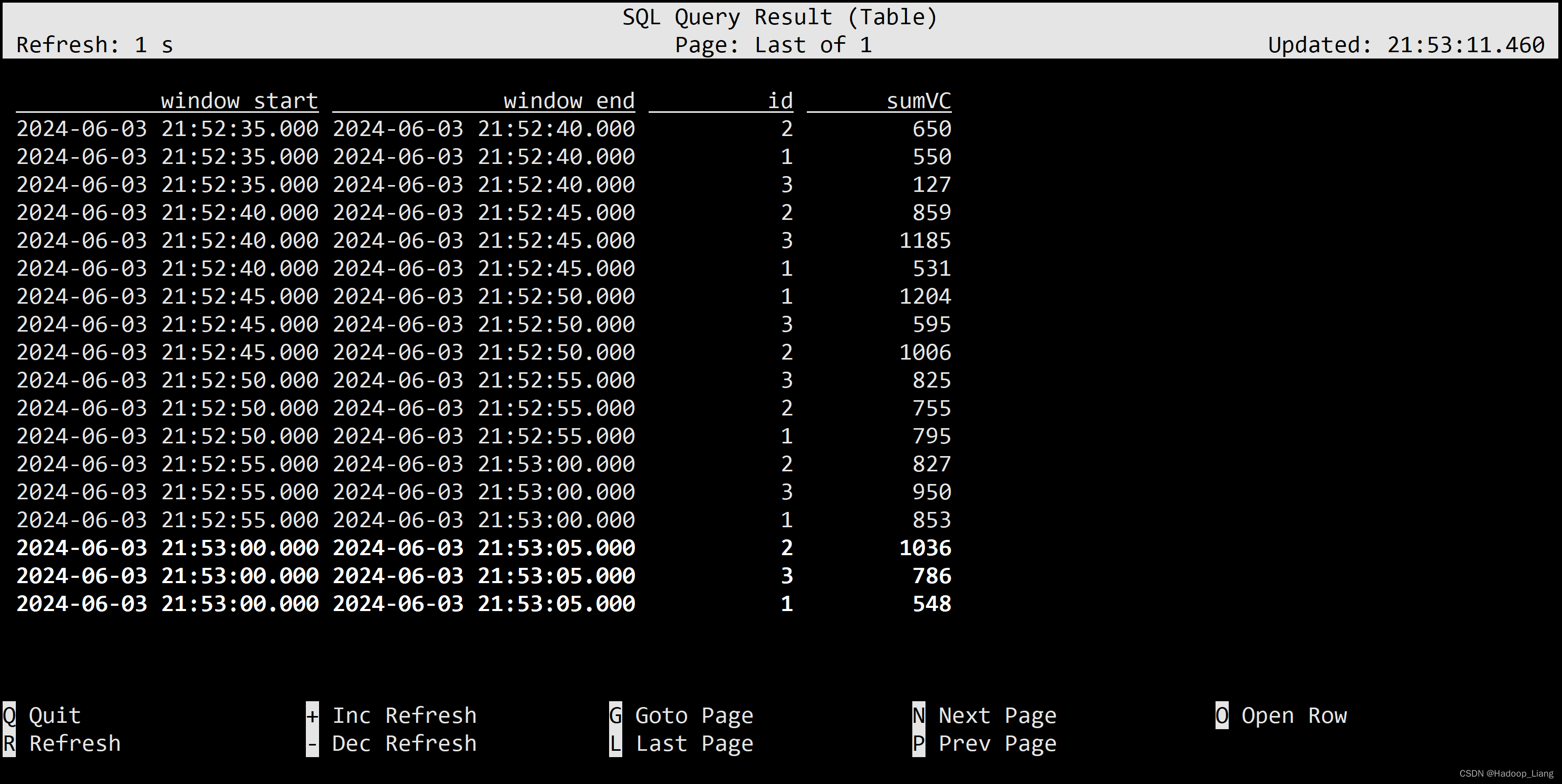This screenshot has width=1562, height=784.
Task: Select bold sumVC value 786
Action: pos(932,575)
